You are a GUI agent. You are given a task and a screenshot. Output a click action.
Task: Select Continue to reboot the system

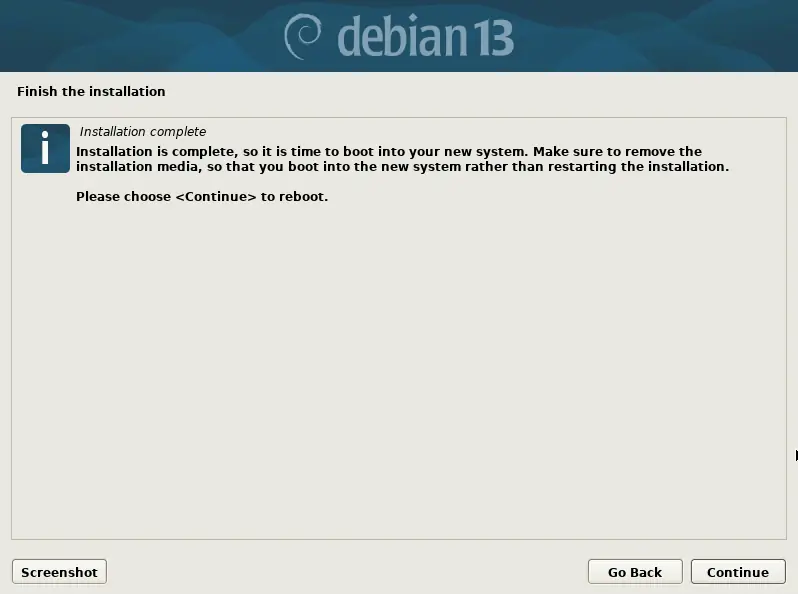pyautogui.click(x=738, y=572)
